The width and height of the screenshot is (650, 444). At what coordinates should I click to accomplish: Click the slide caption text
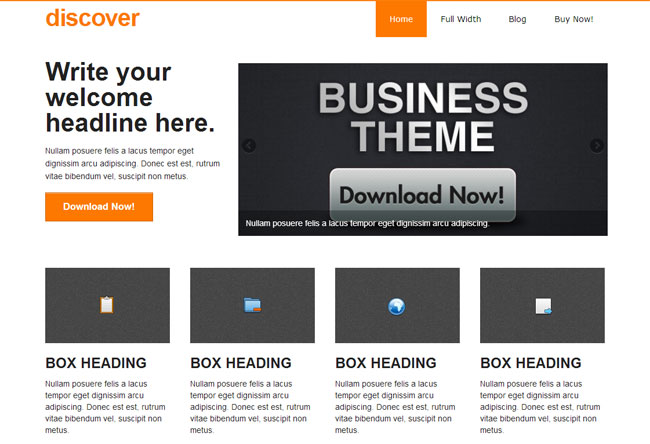(x=367, y=223)
